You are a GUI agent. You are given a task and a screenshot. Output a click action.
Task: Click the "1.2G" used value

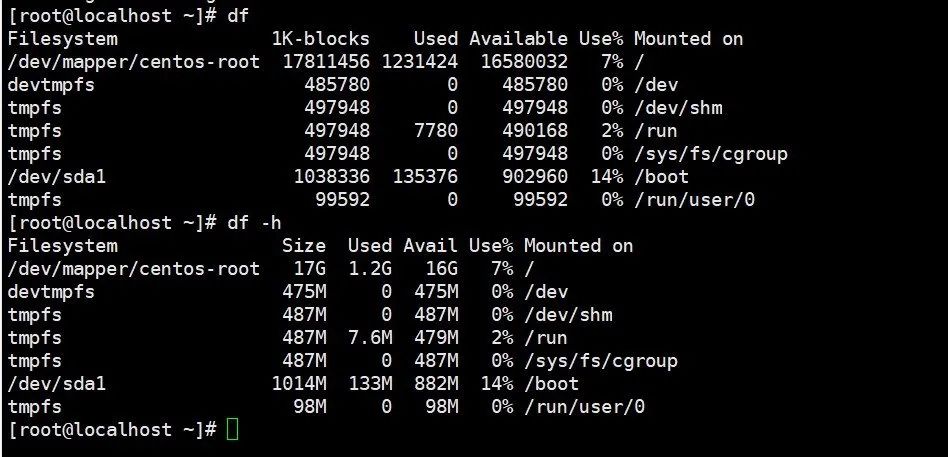(x=370, y=269)
